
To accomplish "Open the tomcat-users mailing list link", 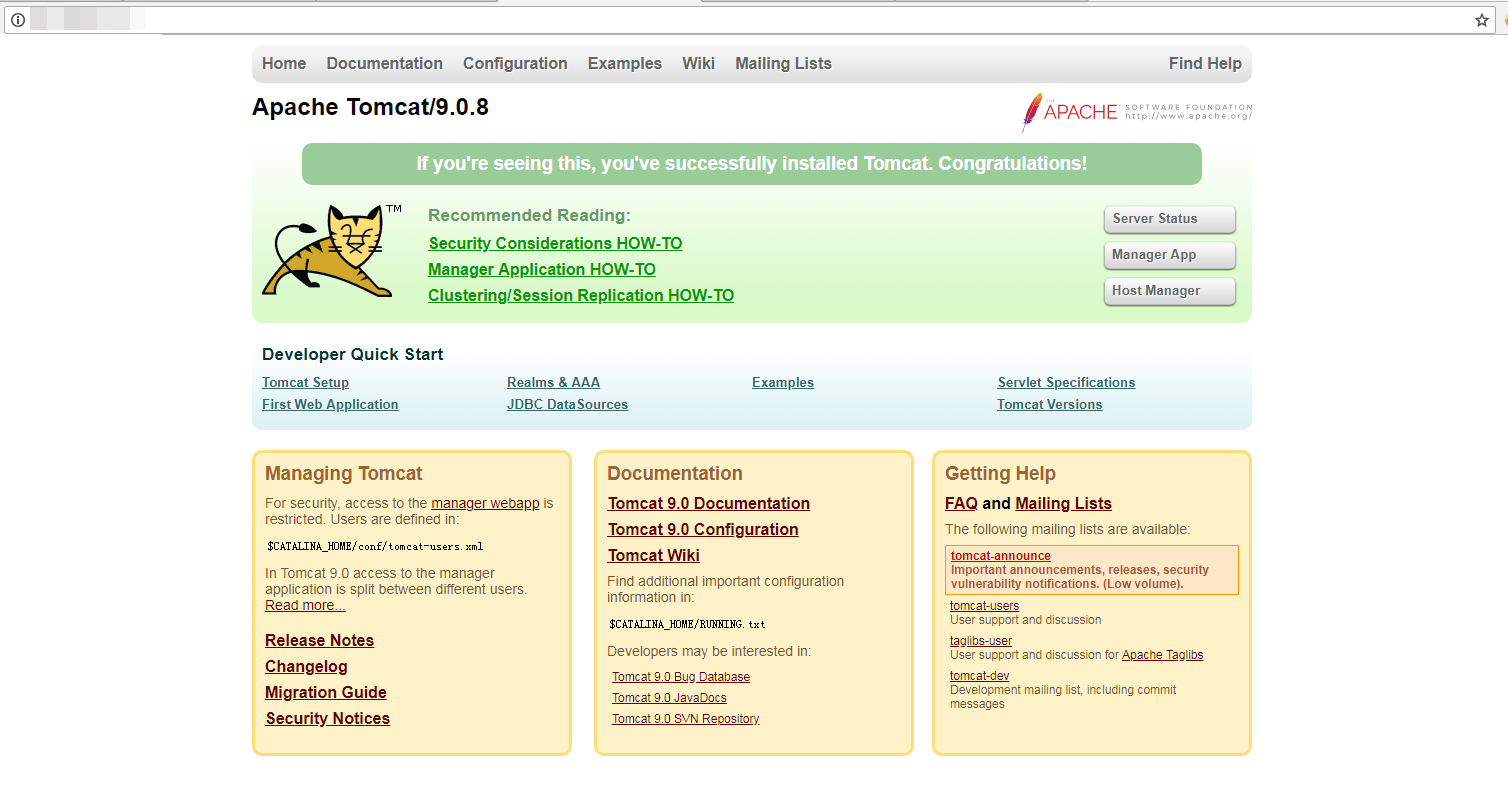I will 984,606.
